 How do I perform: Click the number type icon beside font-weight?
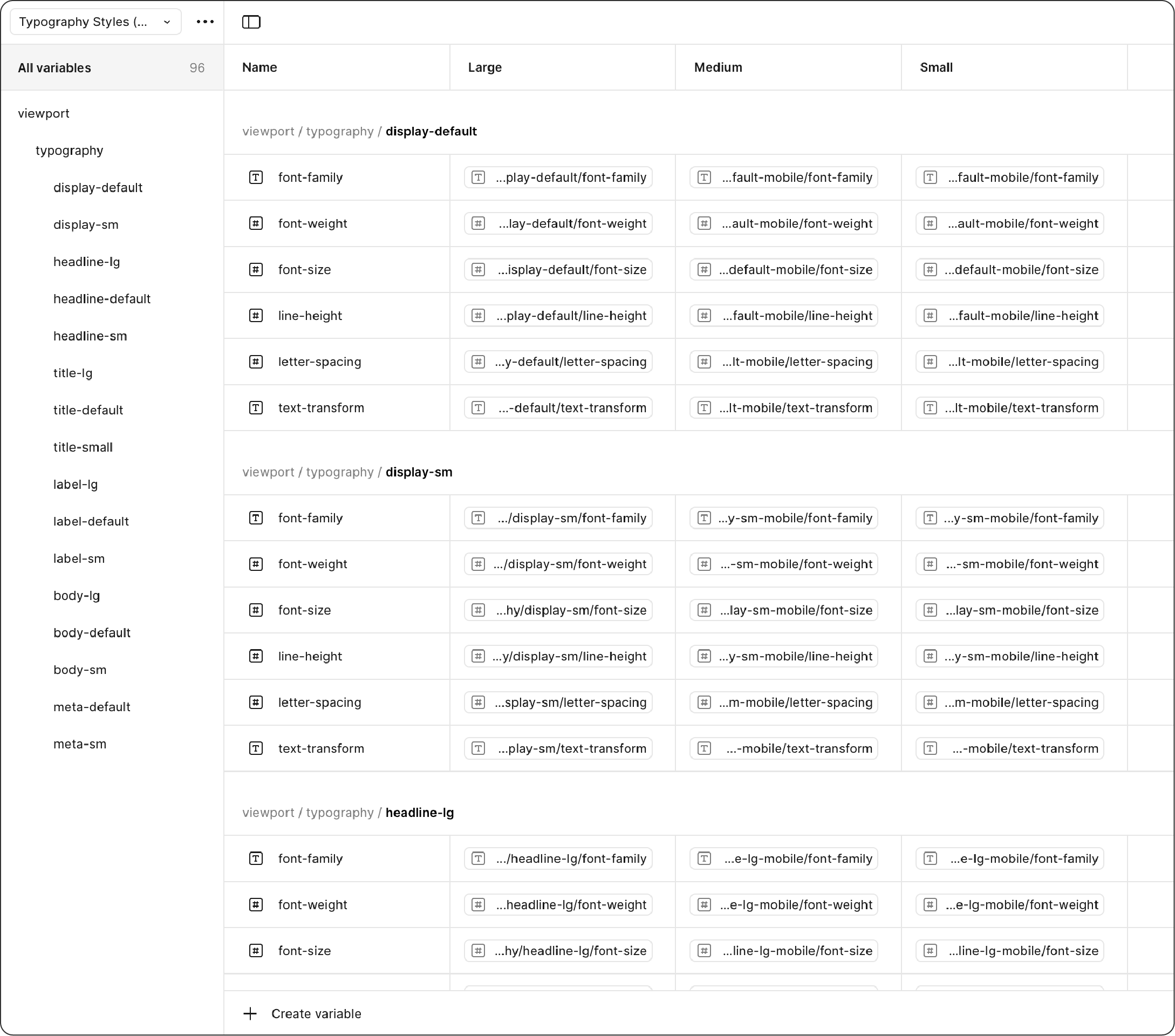[256, 223]
